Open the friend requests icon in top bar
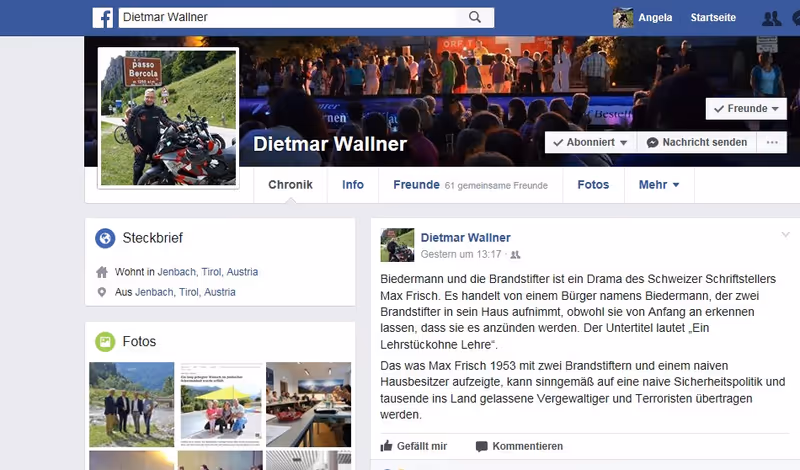This screenshot has width=800, height=470. [771, 18]
